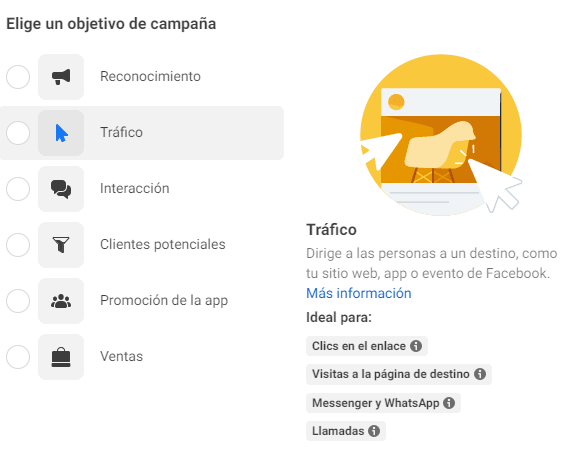Open info icon beside Clics en el enlace
580x455 pixels.
pos(416,346)
